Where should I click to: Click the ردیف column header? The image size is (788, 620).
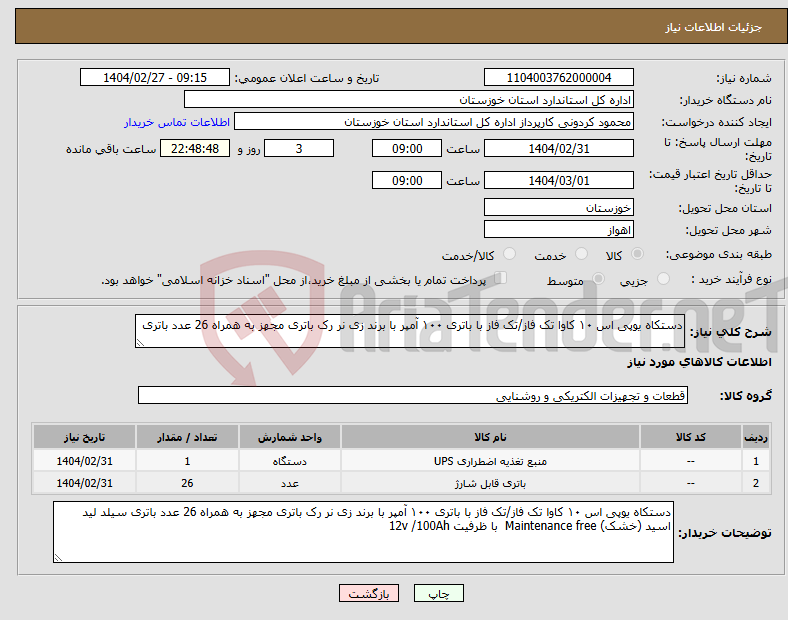[x=756, y=437]
